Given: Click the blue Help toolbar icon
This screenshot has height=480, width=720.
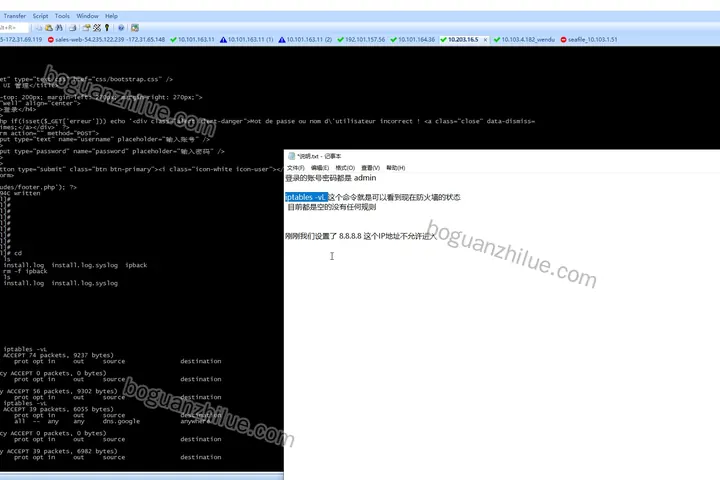Looking at the screenshot, I should [121, 28].
